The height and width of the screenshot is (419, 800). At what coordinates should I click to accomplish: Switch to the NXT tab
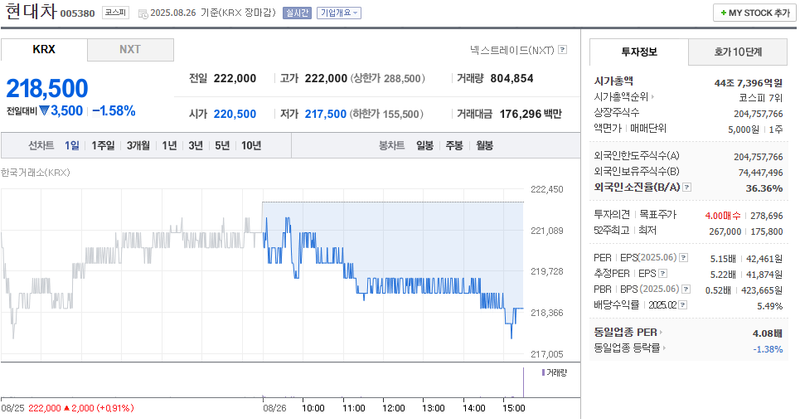click(x=130, y=50)
